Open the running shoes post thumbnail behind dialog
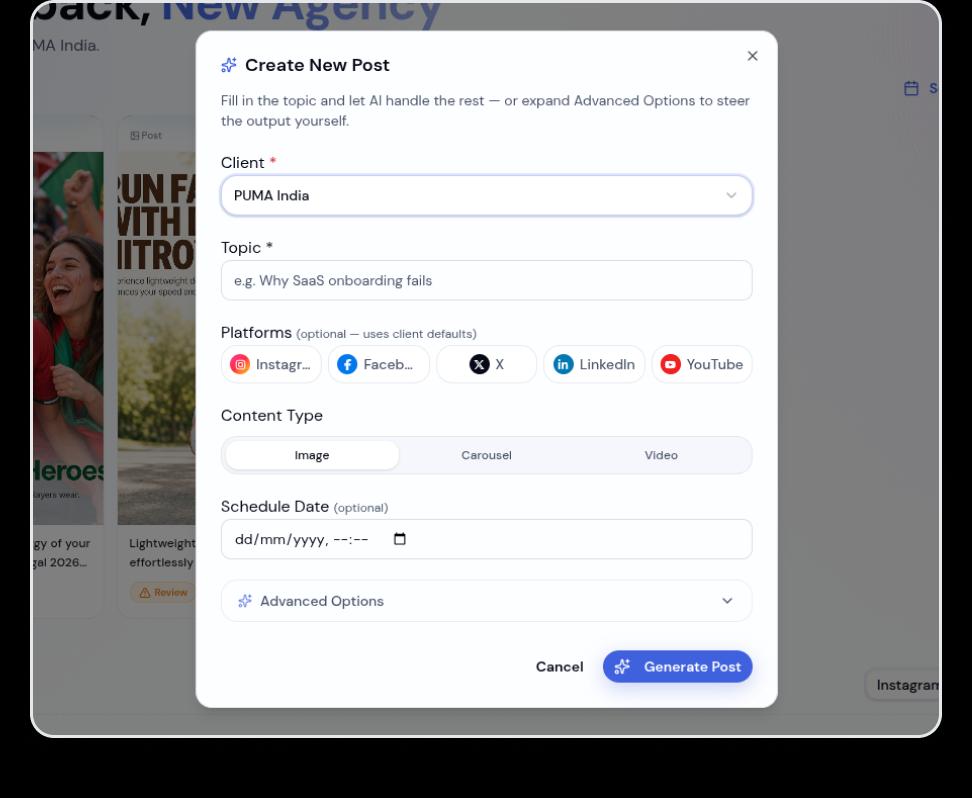The image size is (972, 798). (156, 338)
